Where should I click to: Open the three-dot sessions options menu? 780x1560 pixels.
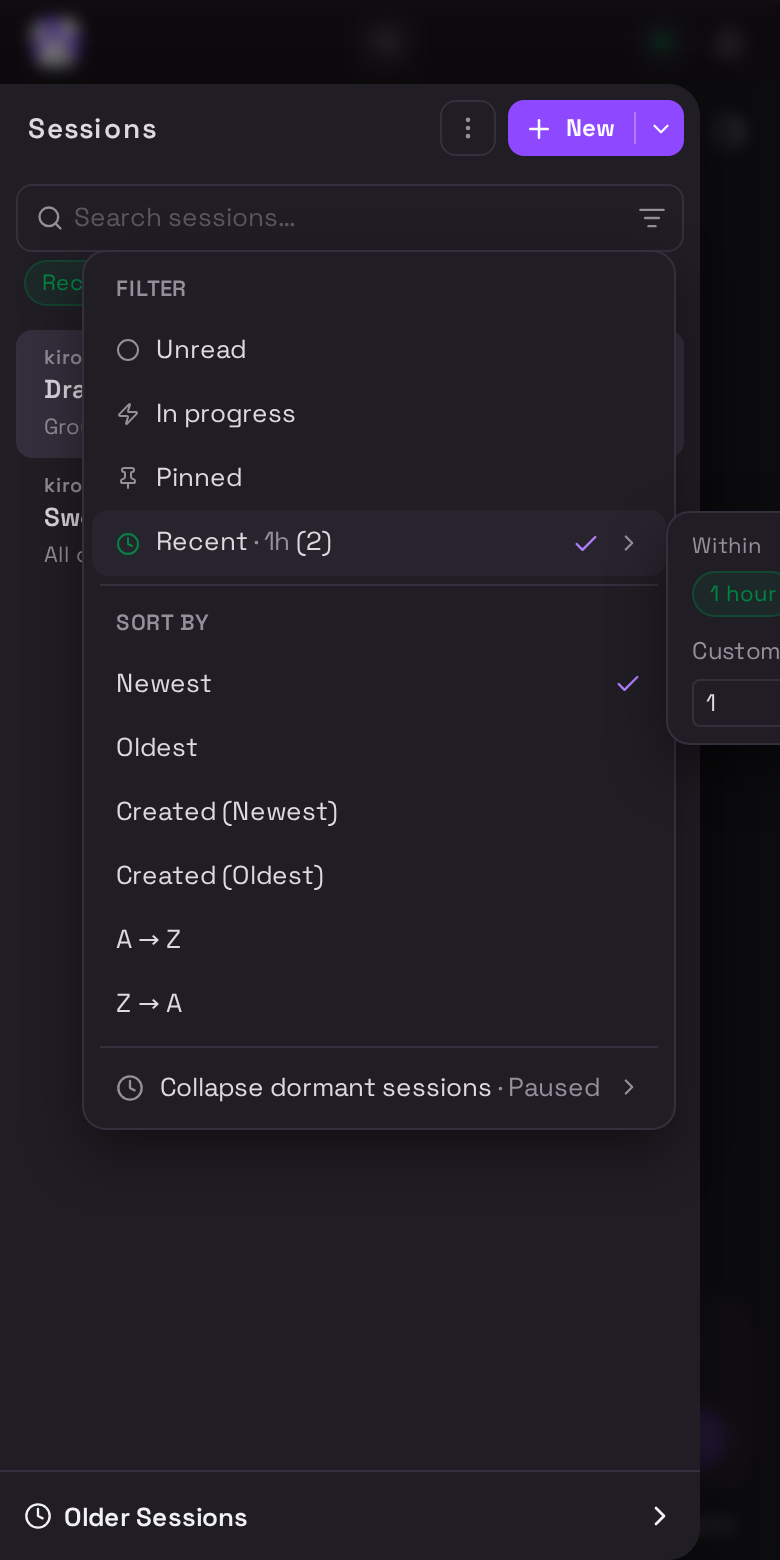point(468,128)
